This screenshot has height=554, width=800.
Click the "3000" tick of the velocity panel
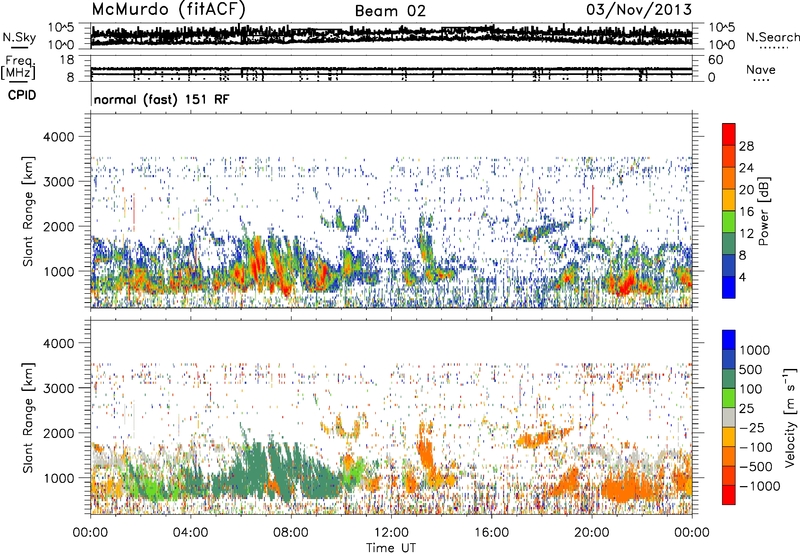(61, 388)
